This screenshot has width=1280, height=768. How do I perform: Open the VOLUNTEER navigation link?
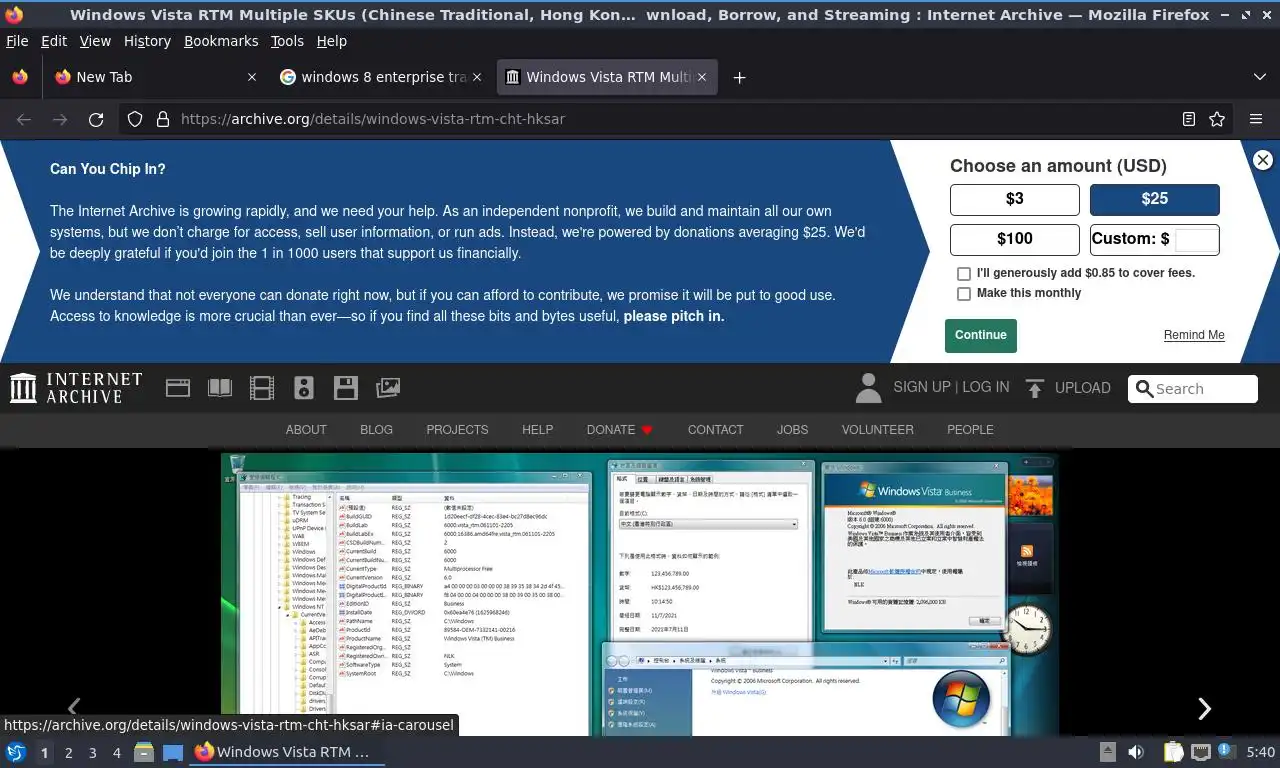click(x=877, y=429)
